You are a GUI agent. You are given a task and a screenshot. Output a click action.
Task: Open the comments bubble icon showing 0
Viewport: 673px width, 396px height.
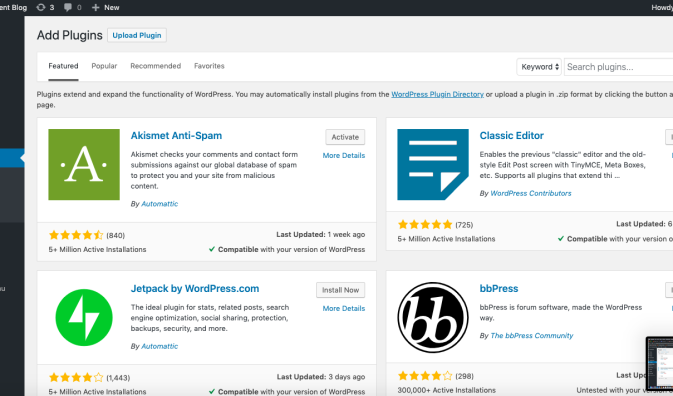coord(73,7)
